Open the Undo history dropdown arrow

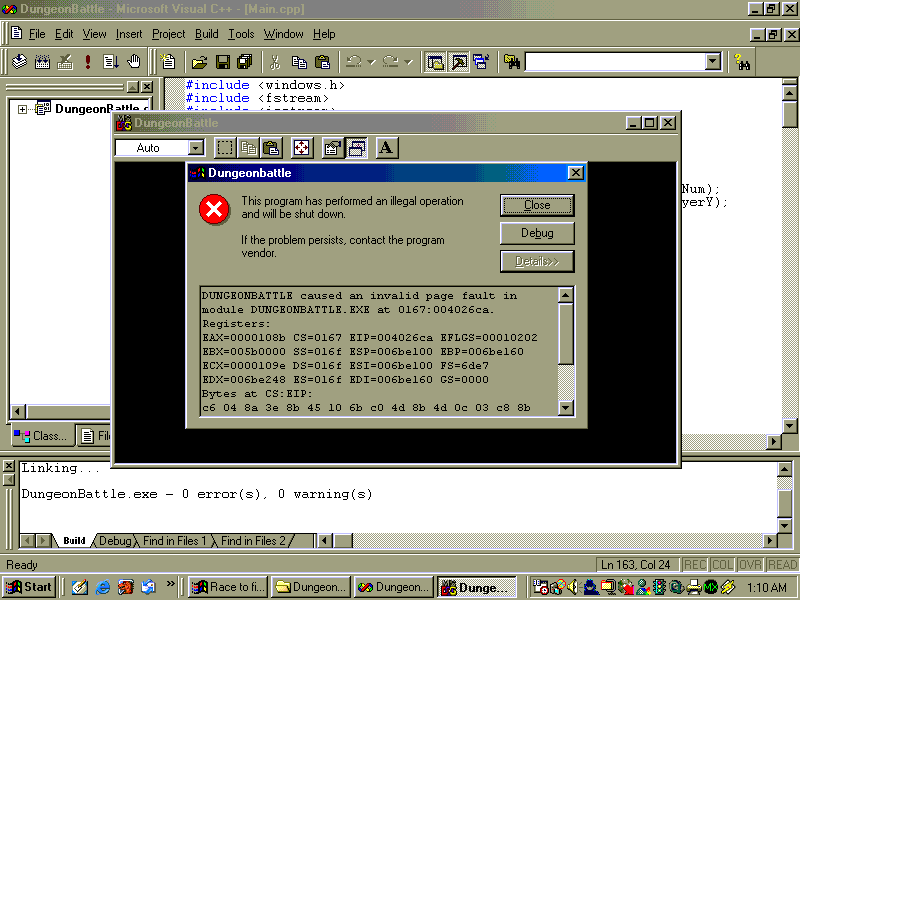pos(371,62)
